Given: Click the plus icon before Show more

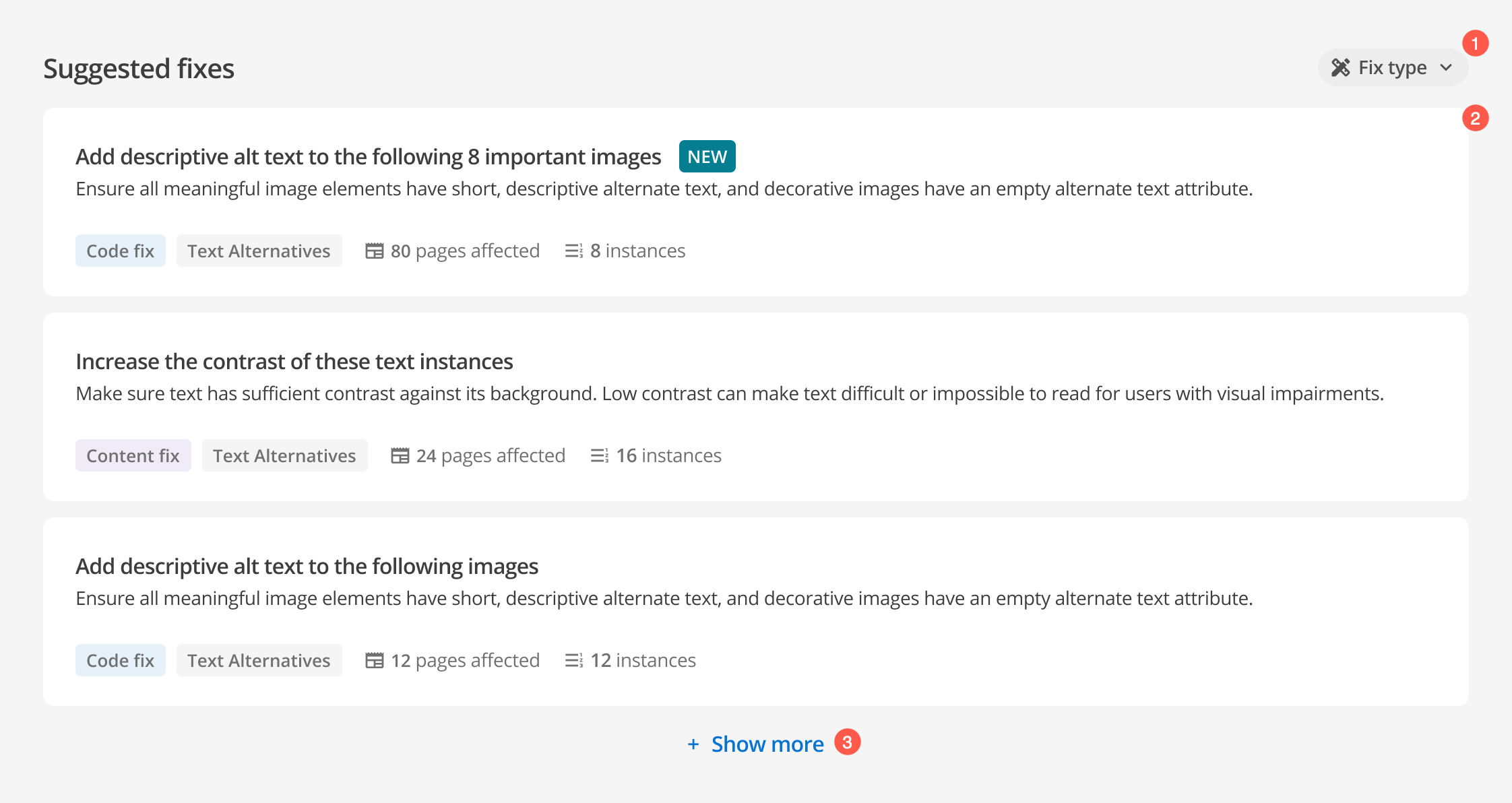Looking at the screenshot, I should (693, 744).
